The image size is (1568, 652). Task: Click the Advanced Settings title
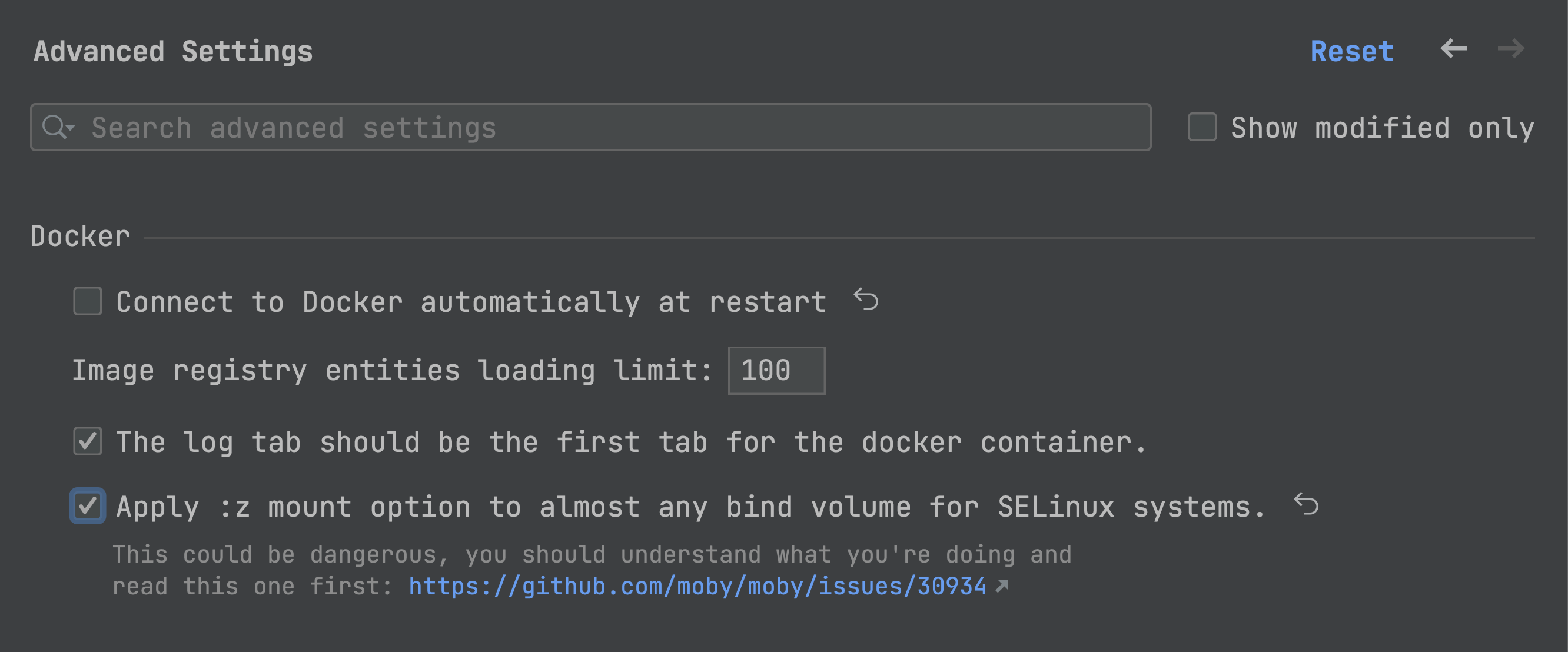coord(173,52)
